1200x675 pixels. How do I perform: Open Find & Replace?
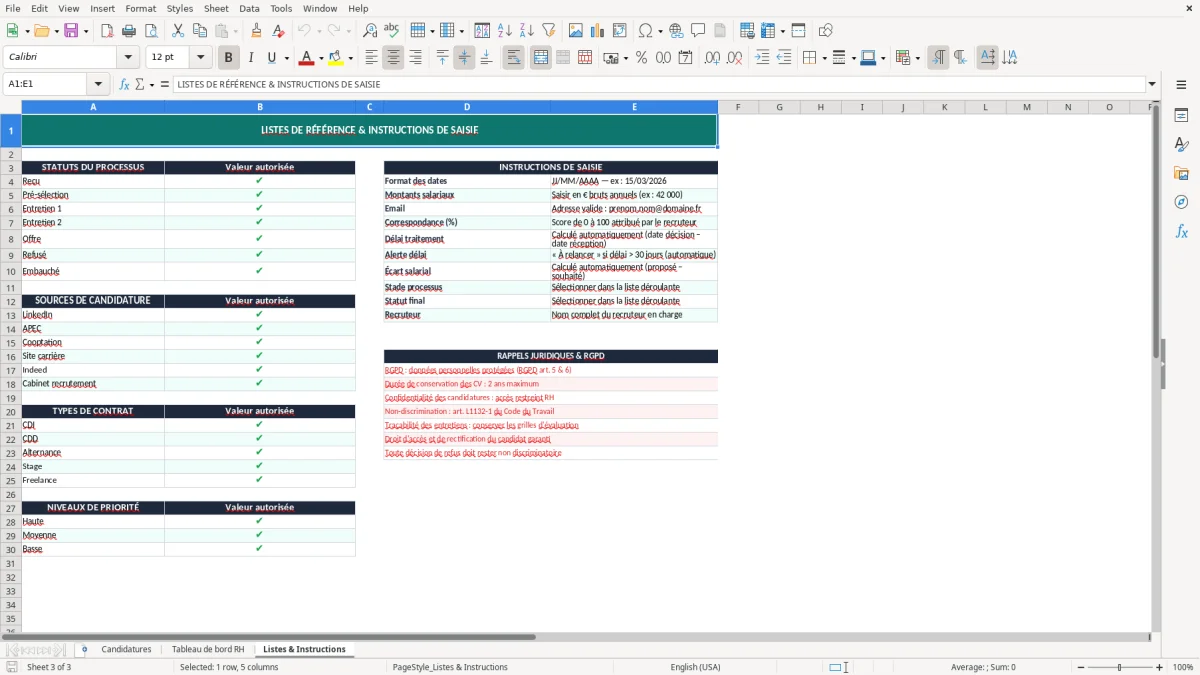[x=370, y=31]
